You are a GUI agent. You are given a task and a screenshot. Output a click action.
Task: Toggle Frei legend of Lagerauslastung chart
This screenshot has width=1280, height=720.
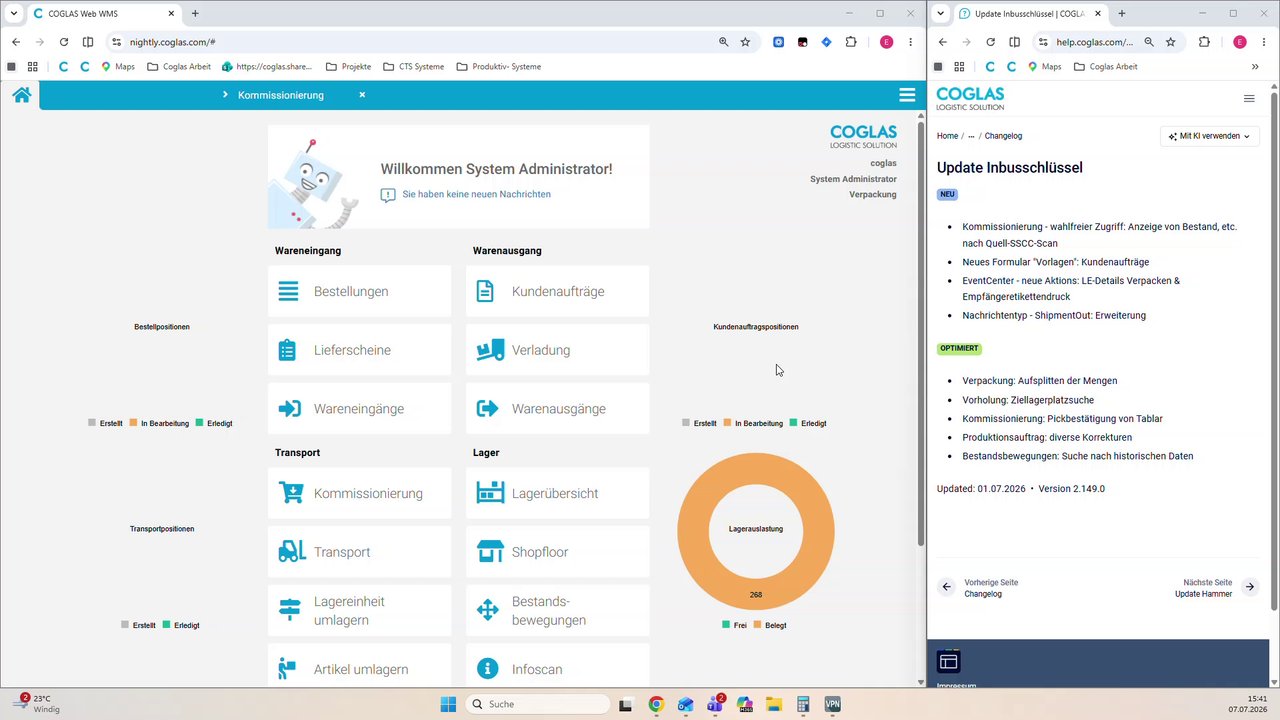coord(734,625)
